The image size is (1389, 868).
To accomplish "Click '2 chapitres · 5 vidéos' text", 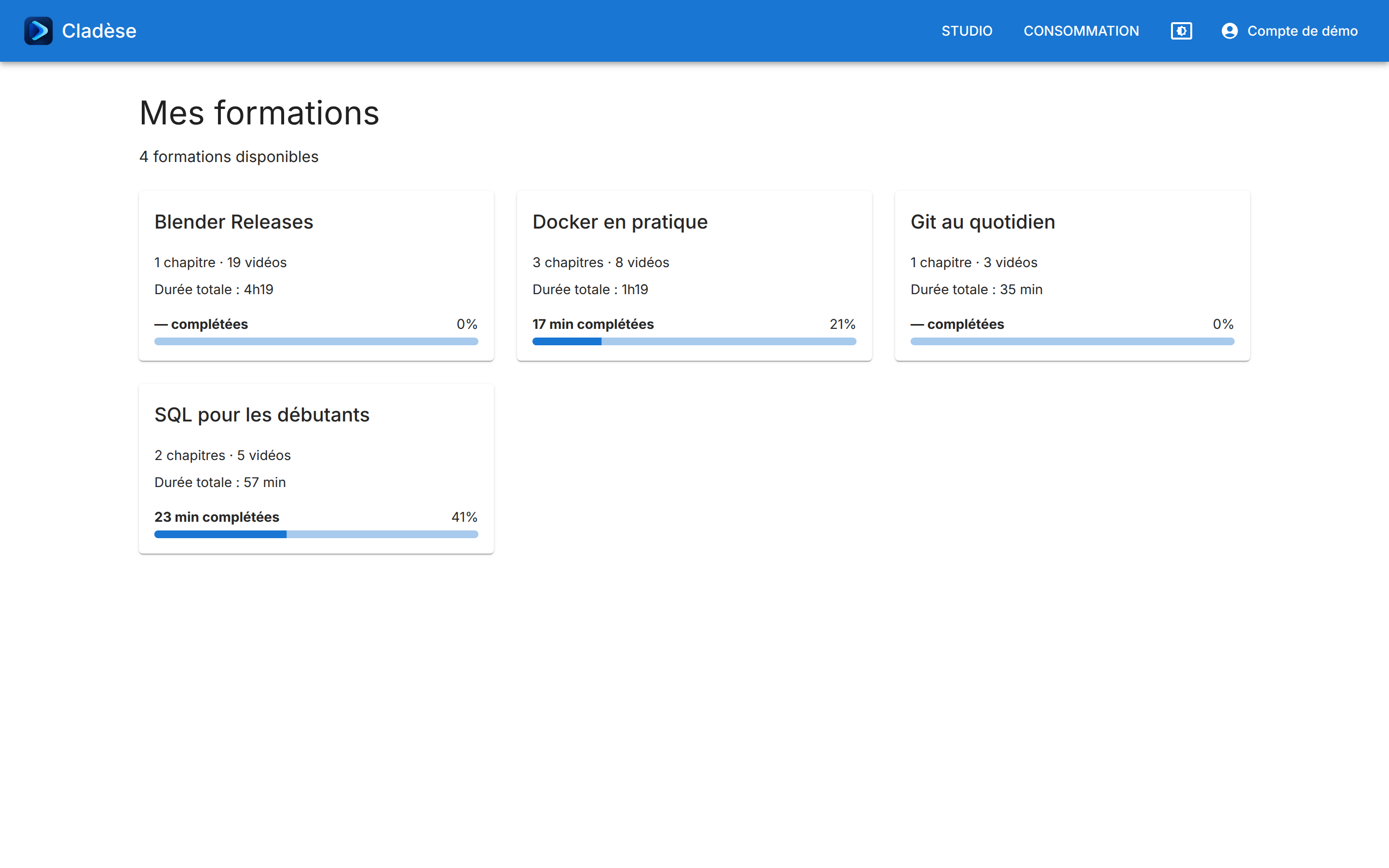I will point(223,455).
